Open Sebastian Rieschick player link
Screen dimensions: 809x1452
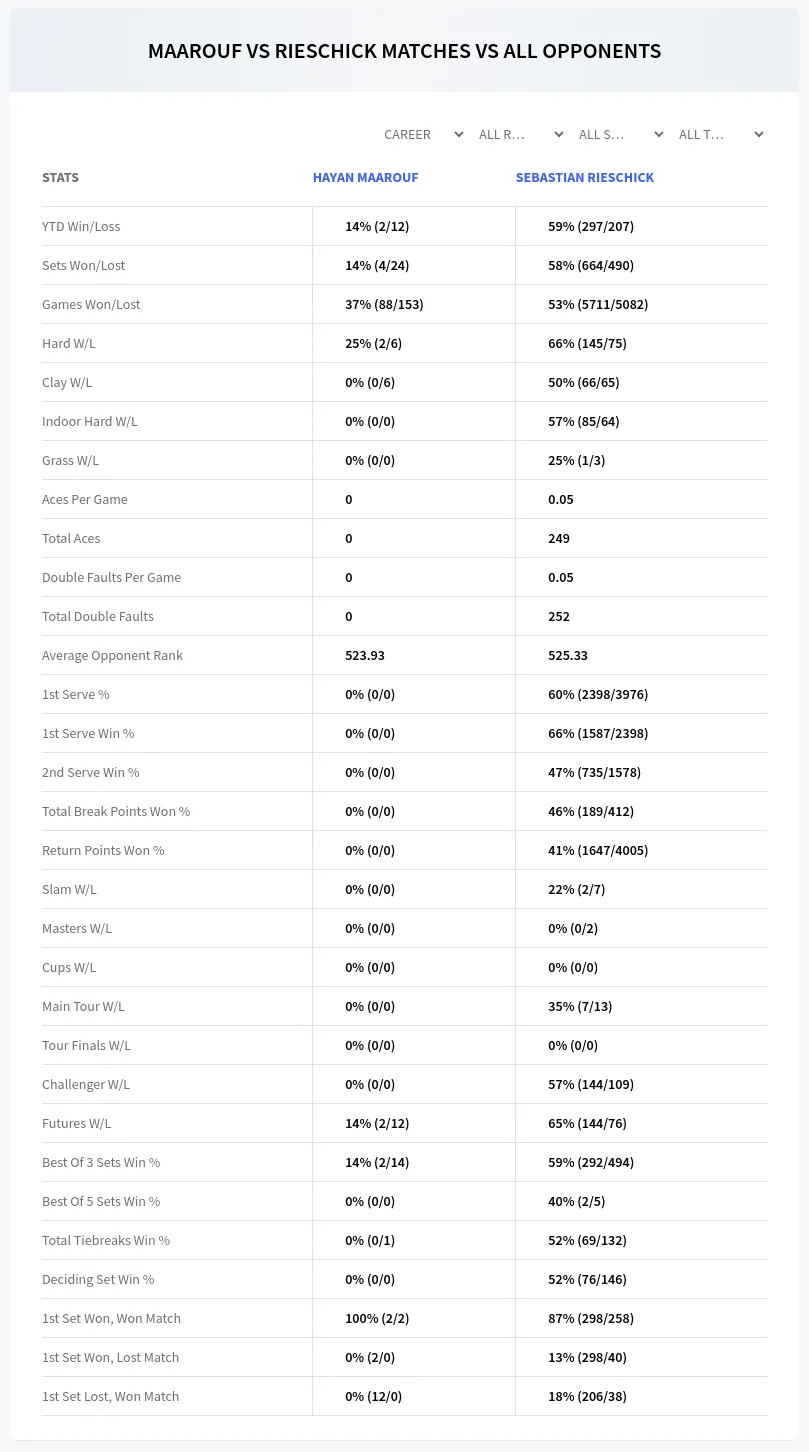pyautogui.click(x=585, y=177)
